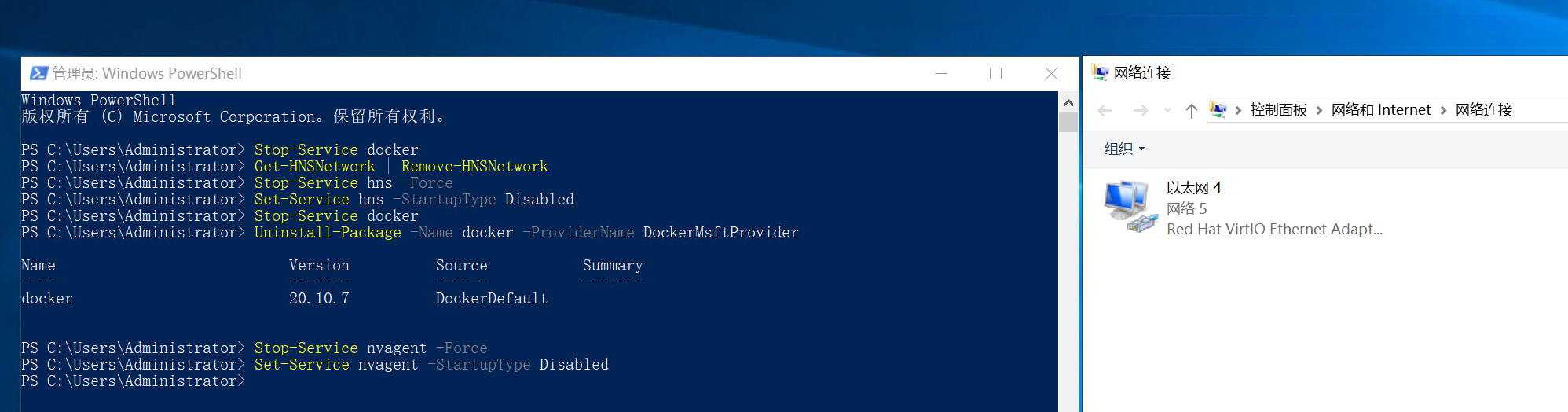Click the Get-HNSNetwork command text
This screenshot has width=1568, height=412.
314,166
